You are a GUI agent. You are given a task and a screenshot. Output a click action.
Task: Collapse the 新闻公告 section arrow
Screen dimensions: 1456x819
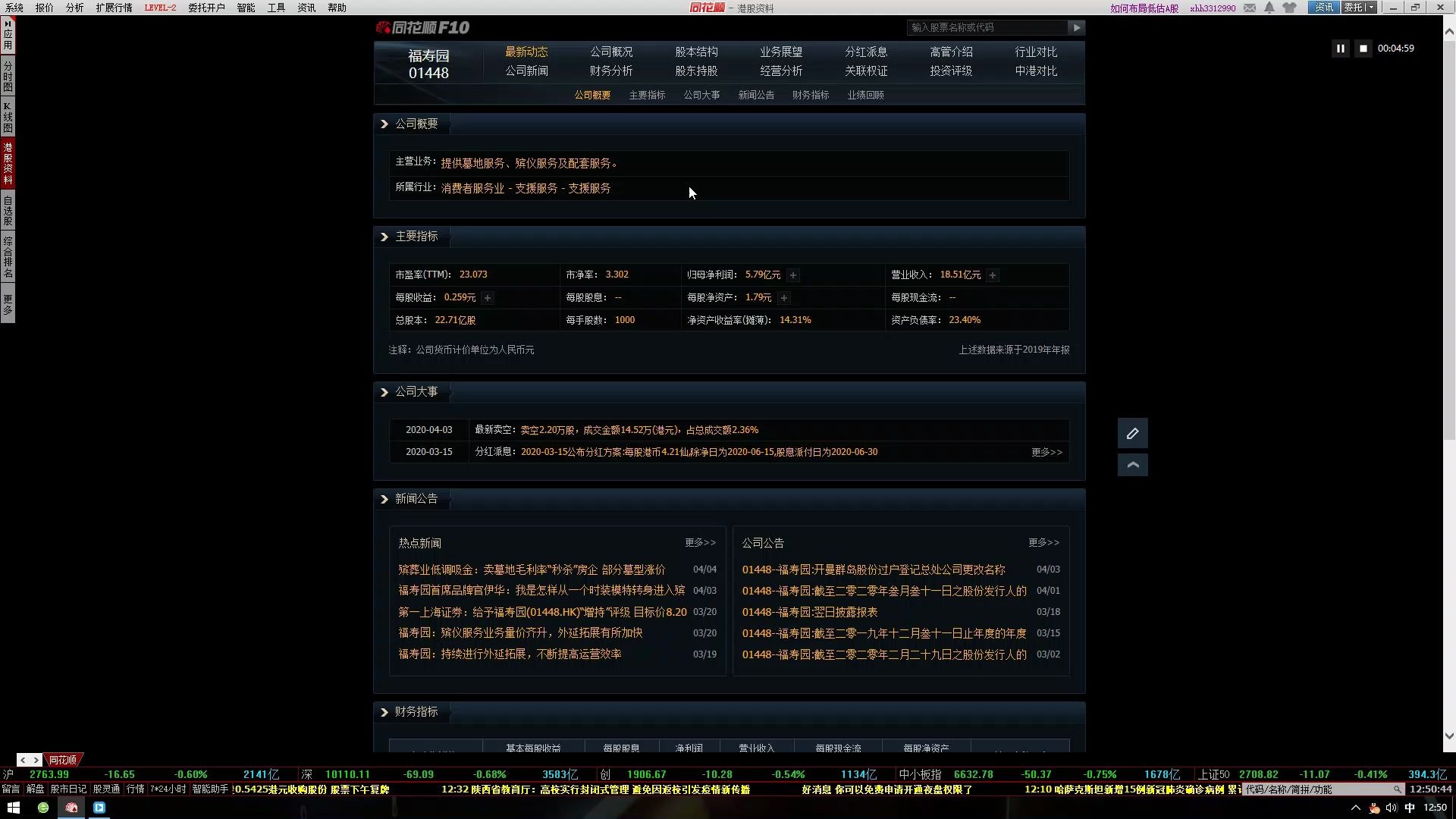click(384, 499)
